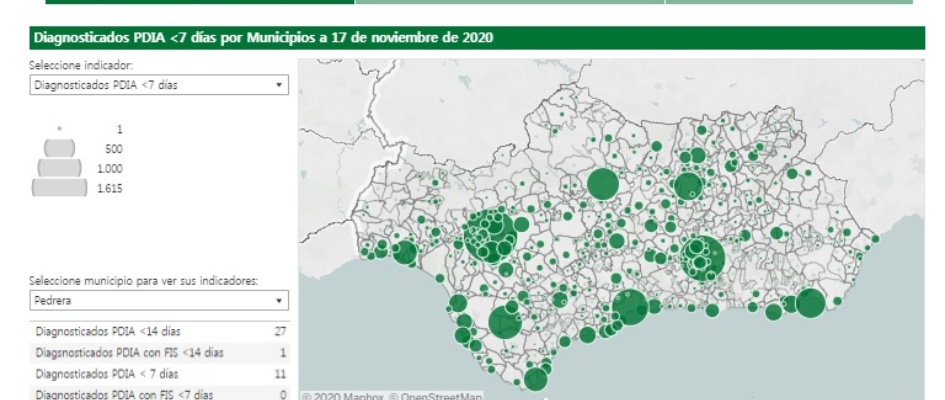Select the 1.615 size legend entry
Viewport: 945px width, 400px height.
click(60, 187)
